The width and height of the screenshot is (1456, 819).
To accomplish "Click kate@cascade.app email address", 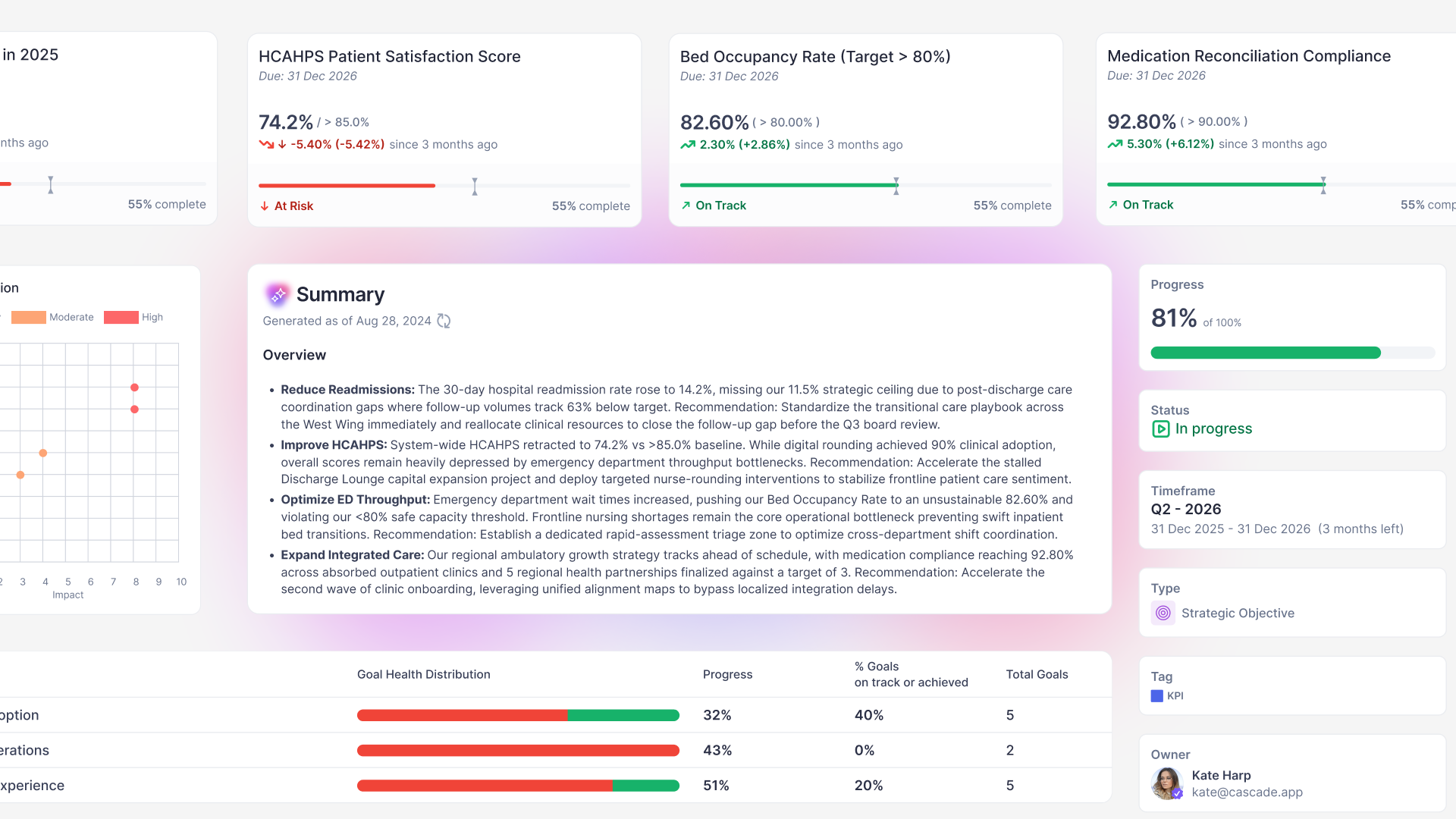I will click(1247, 792).
